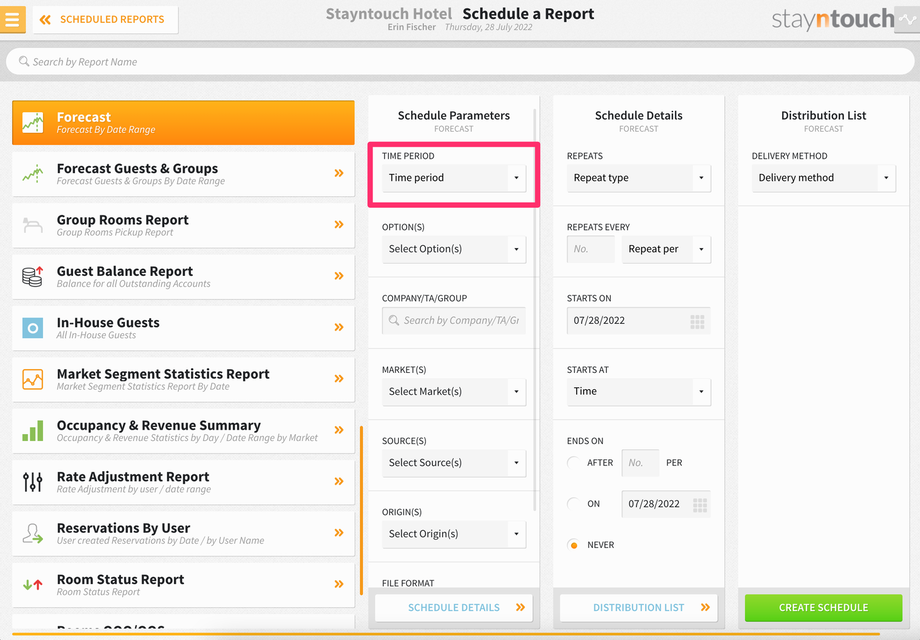Image resolution: width=920 pixels, height=640 pixels.
Task: Select the Forecast Guests & Groups report
Action: point(183,174)
